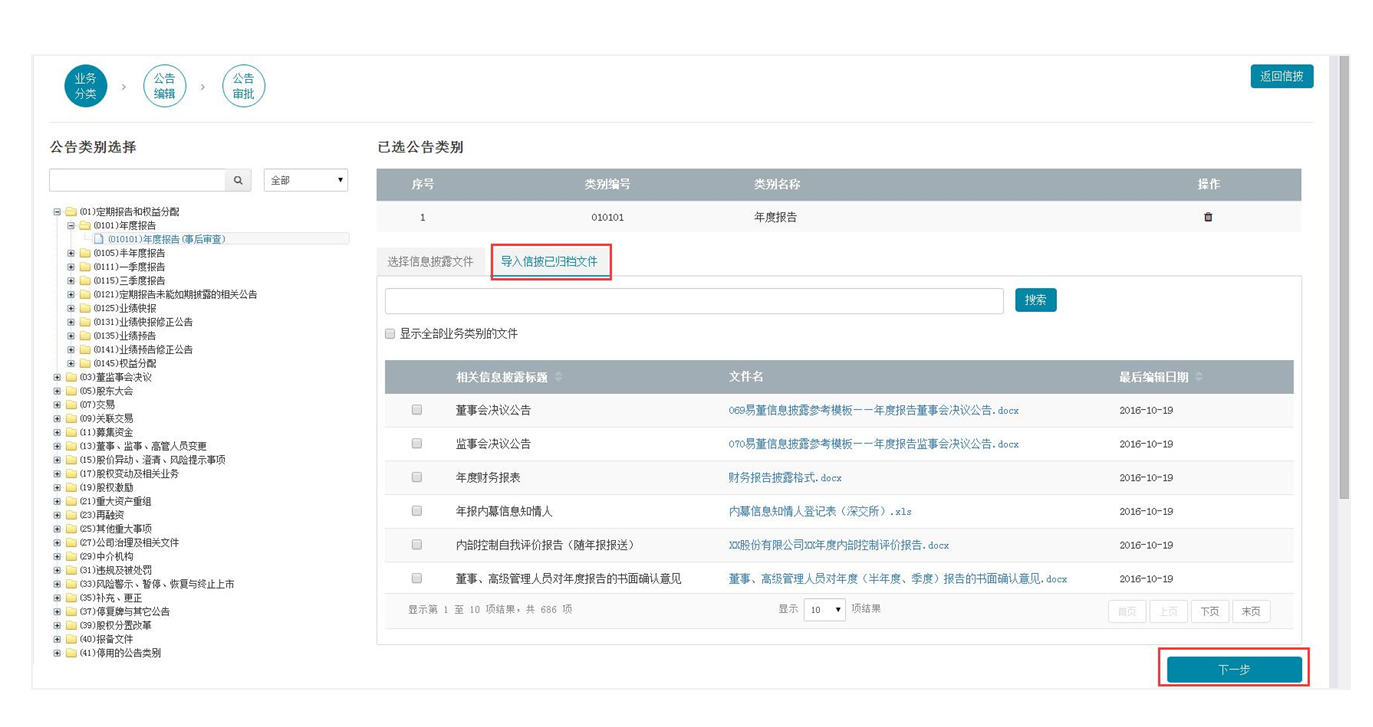The width and height of the screenshot is (1373, 727).
Task: Click folder icon of (07)交易
Action: [71, 405]
